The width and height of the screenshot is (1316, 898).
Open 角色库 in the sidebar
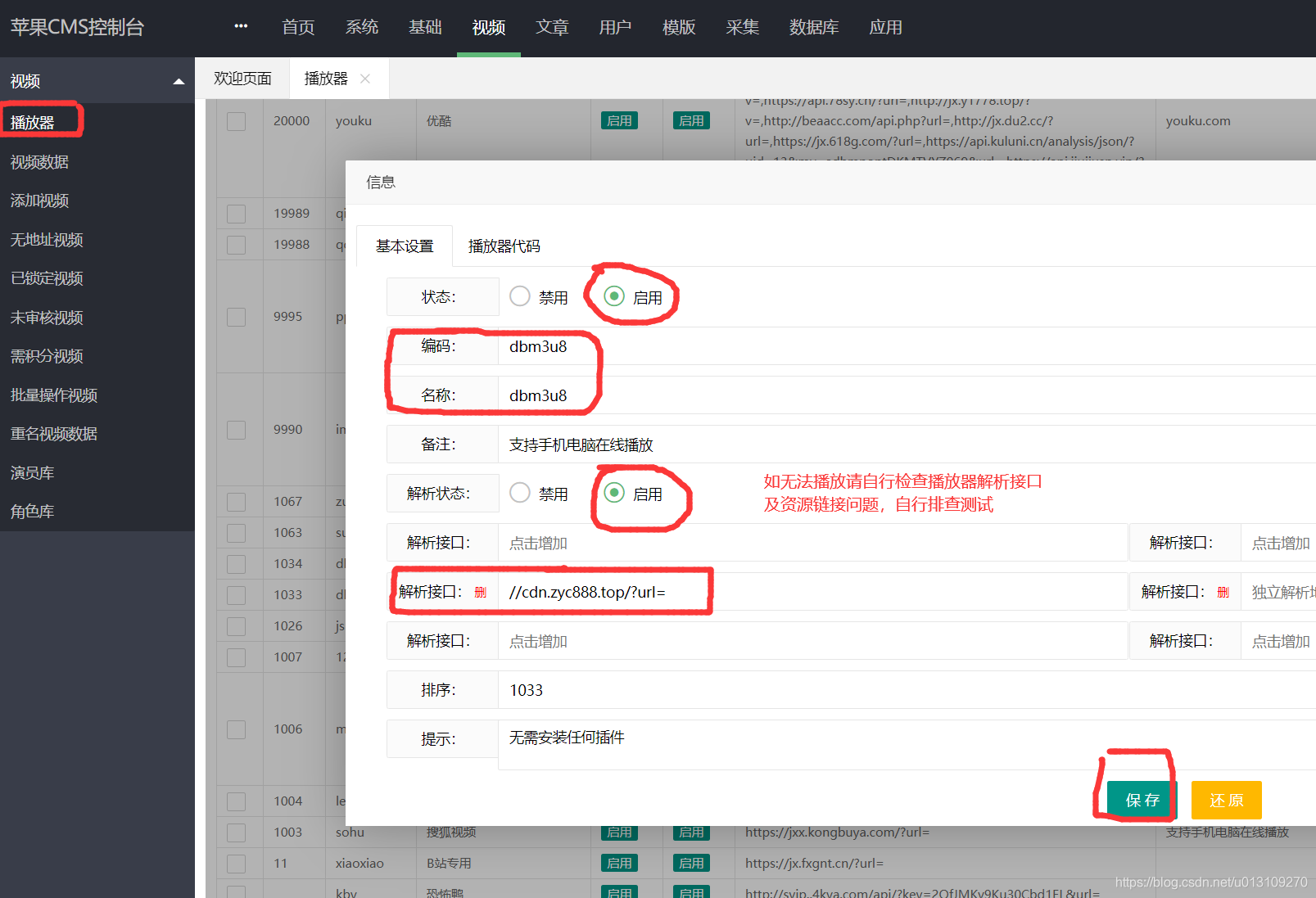(33, 512)
